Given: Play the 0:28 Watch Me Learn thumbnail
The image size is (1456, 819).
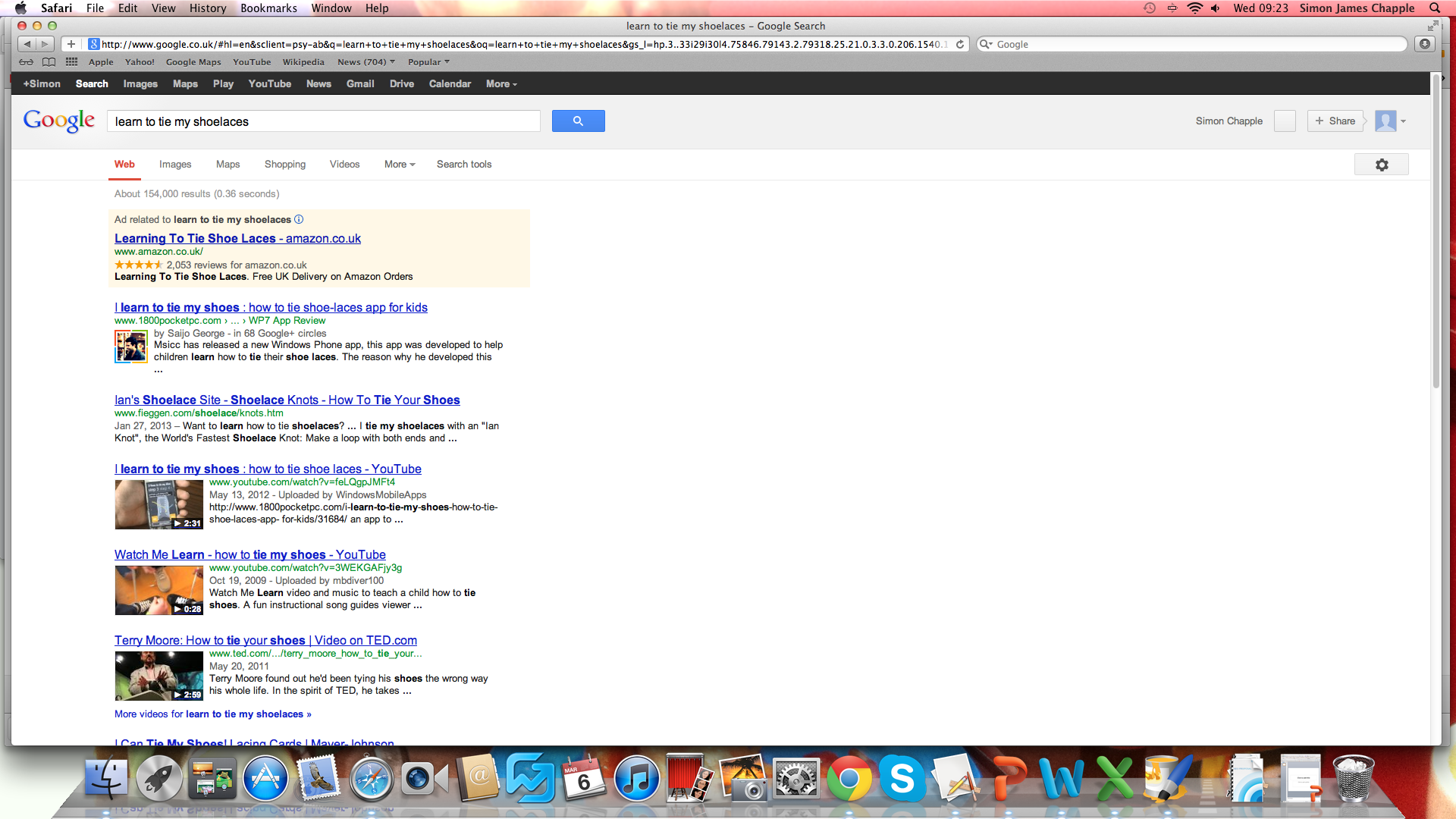Looking at the screenshot, I should point(159,590).
